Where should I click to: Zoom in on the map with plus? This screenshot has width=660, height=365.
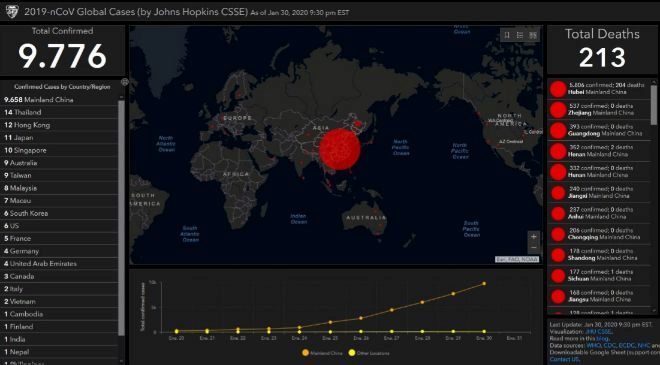533,237
